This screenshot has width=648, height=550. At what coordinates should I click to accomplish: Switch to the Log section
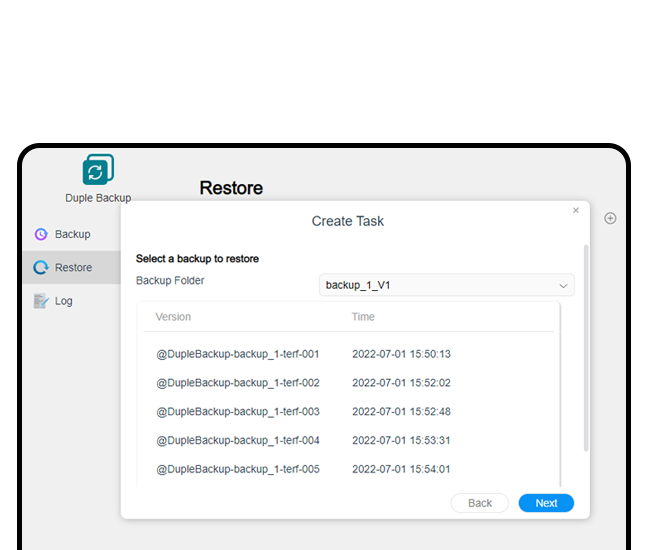tap(63, 301)
